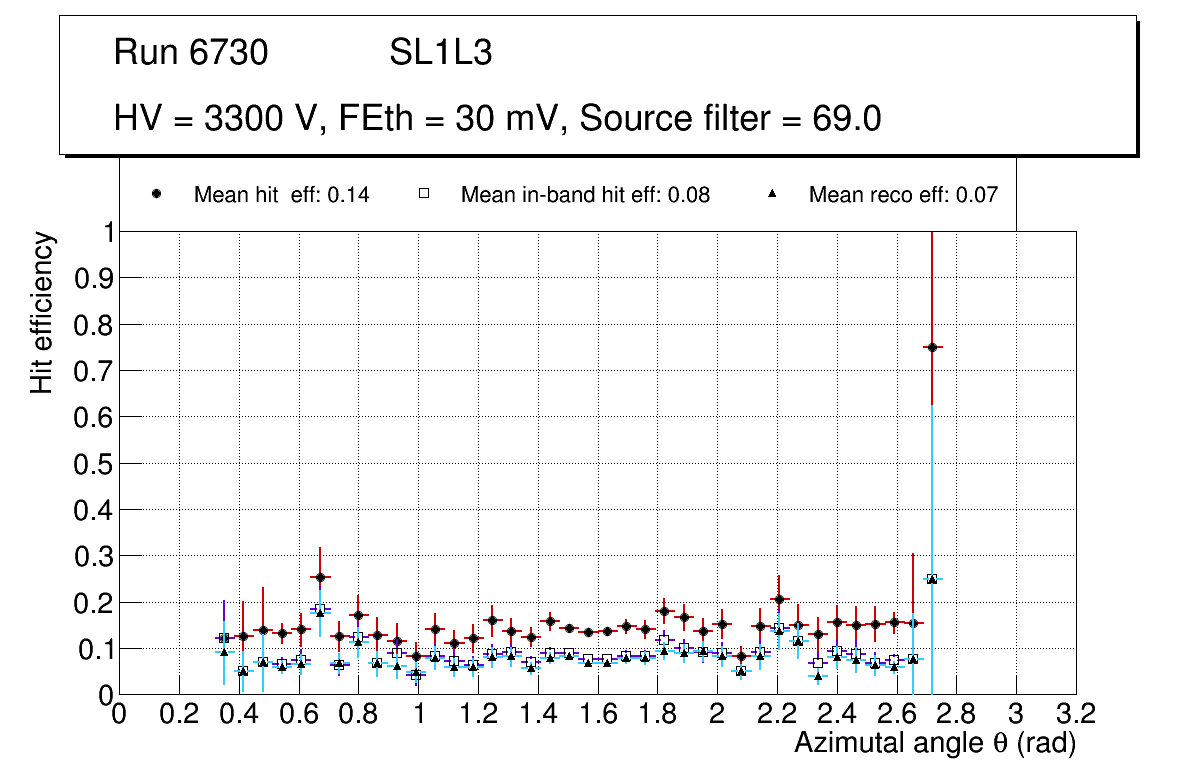Click the black triangle legend marker

[771, 195]
